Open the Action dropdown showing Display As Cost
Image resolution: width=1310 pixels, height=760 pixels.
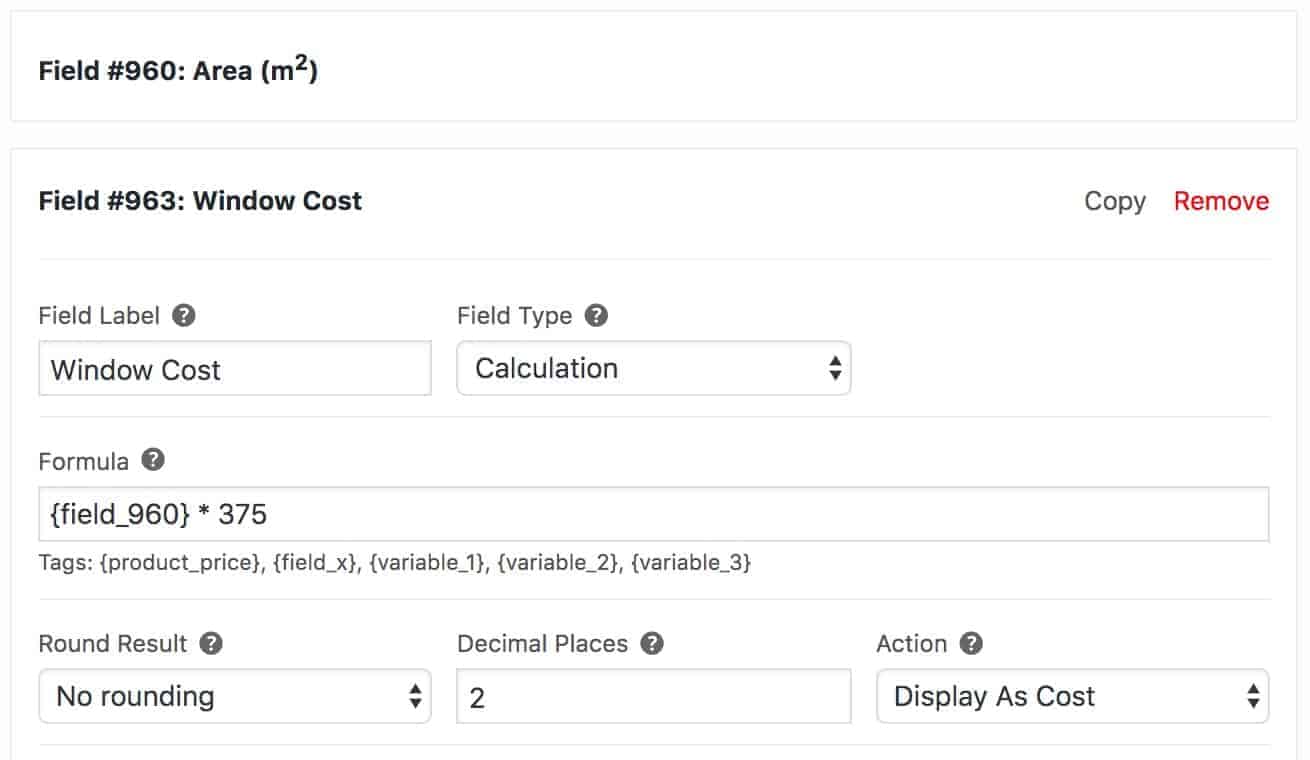[x=1072, y=696]
